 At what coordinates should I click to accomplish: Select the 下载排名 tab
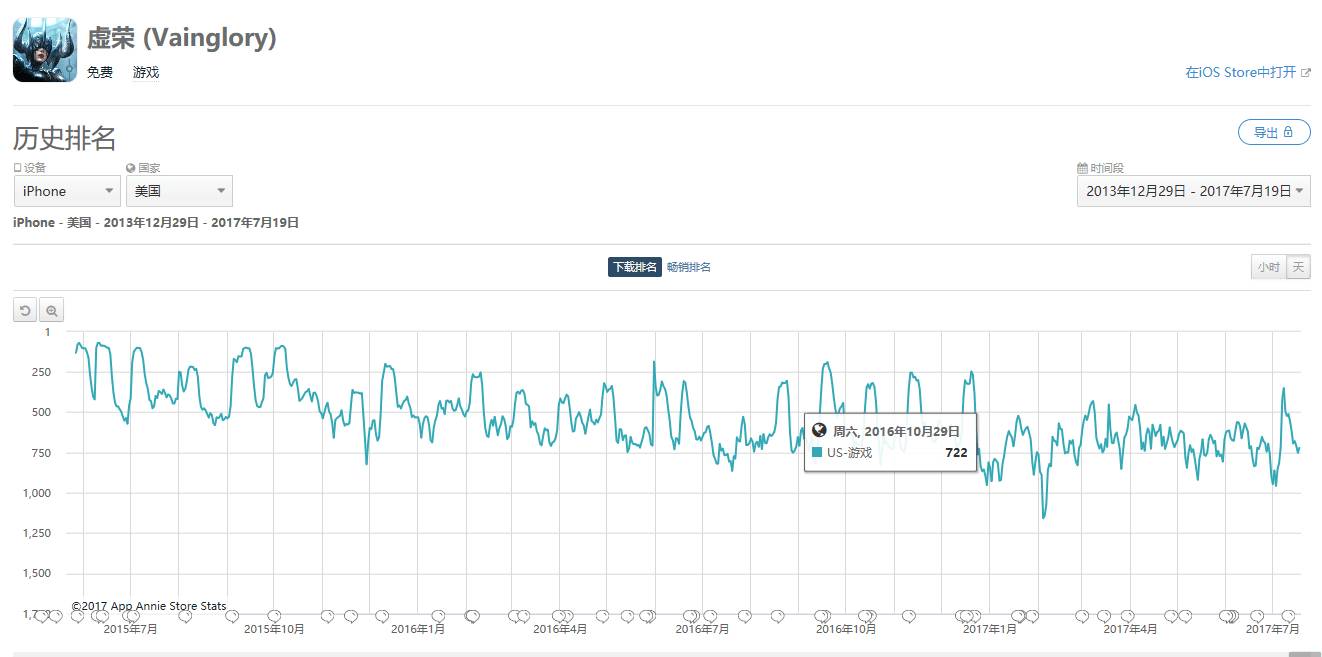(634, 267)
